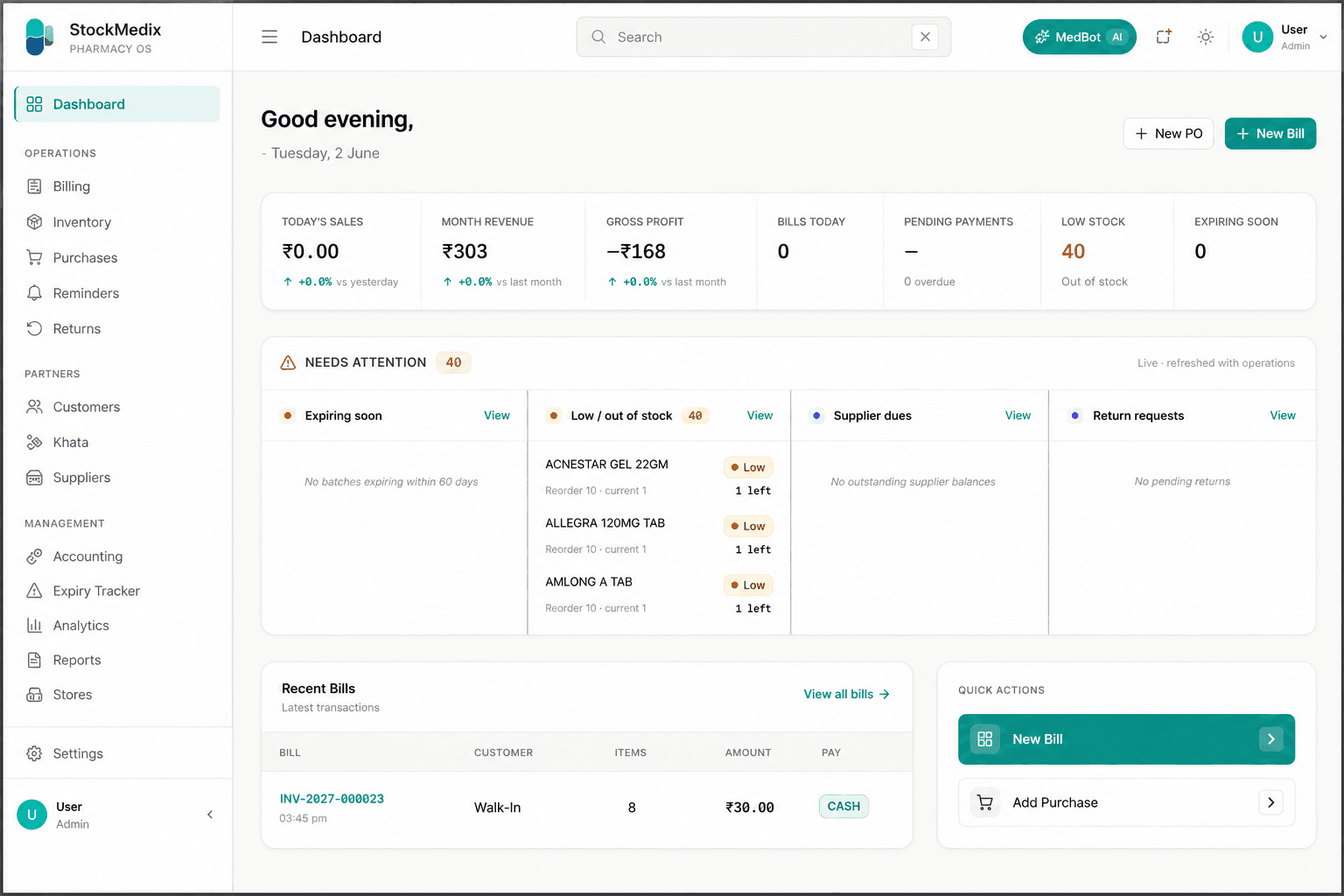Click the Today's Sales ₹0.00 value
The width and height of the screenshot is (1344, 896).
coord(311,252)
